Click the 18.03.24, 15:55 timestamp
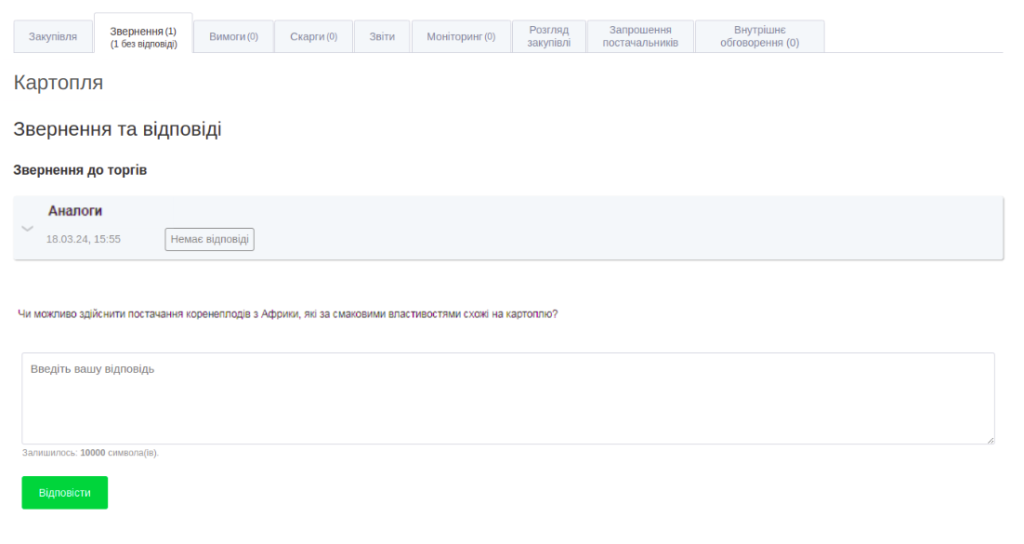 (83, 240)
